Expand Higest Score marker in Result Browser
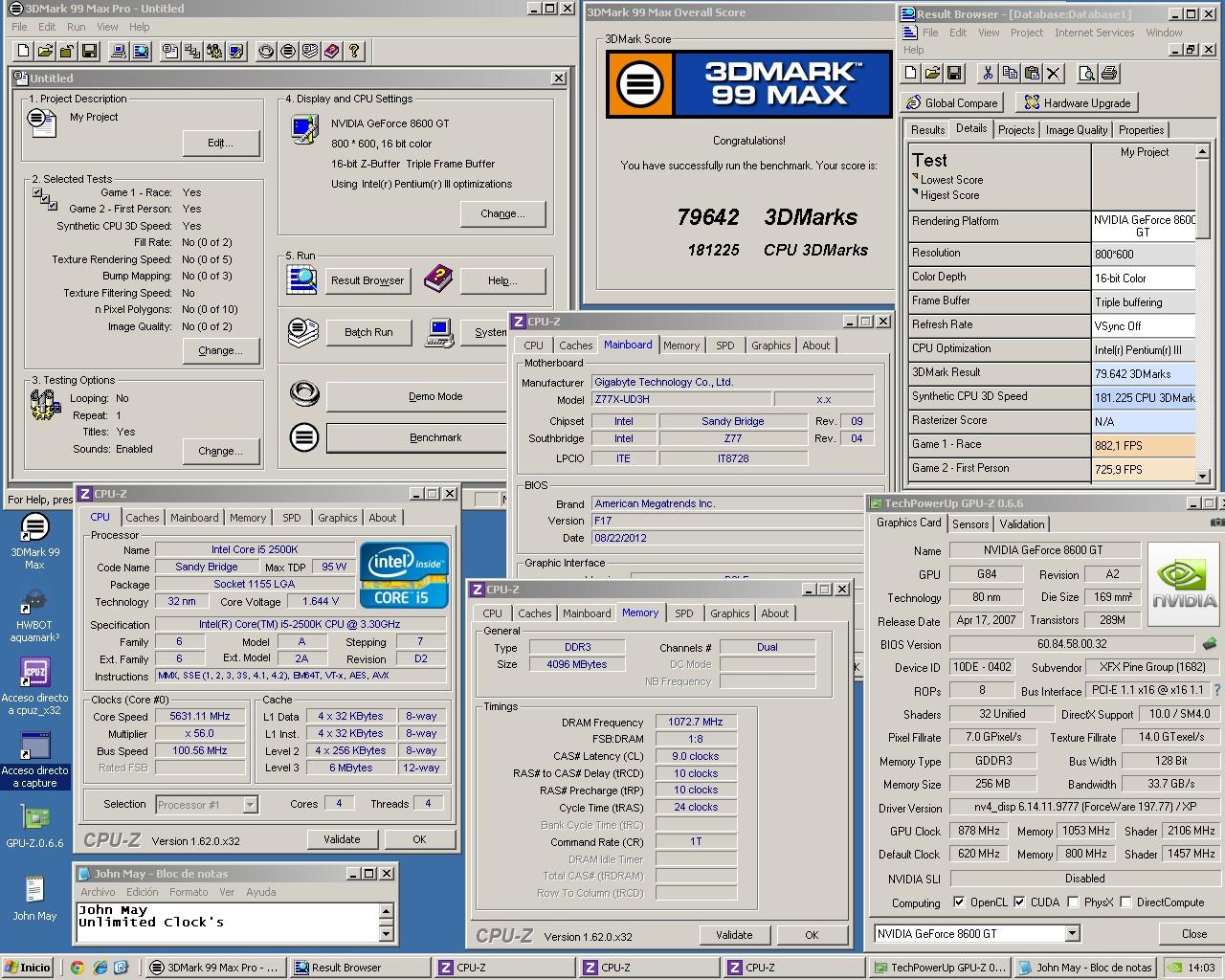Image resolution: width=1225 pixels, height=980 pixels. (x=915, y=193)
